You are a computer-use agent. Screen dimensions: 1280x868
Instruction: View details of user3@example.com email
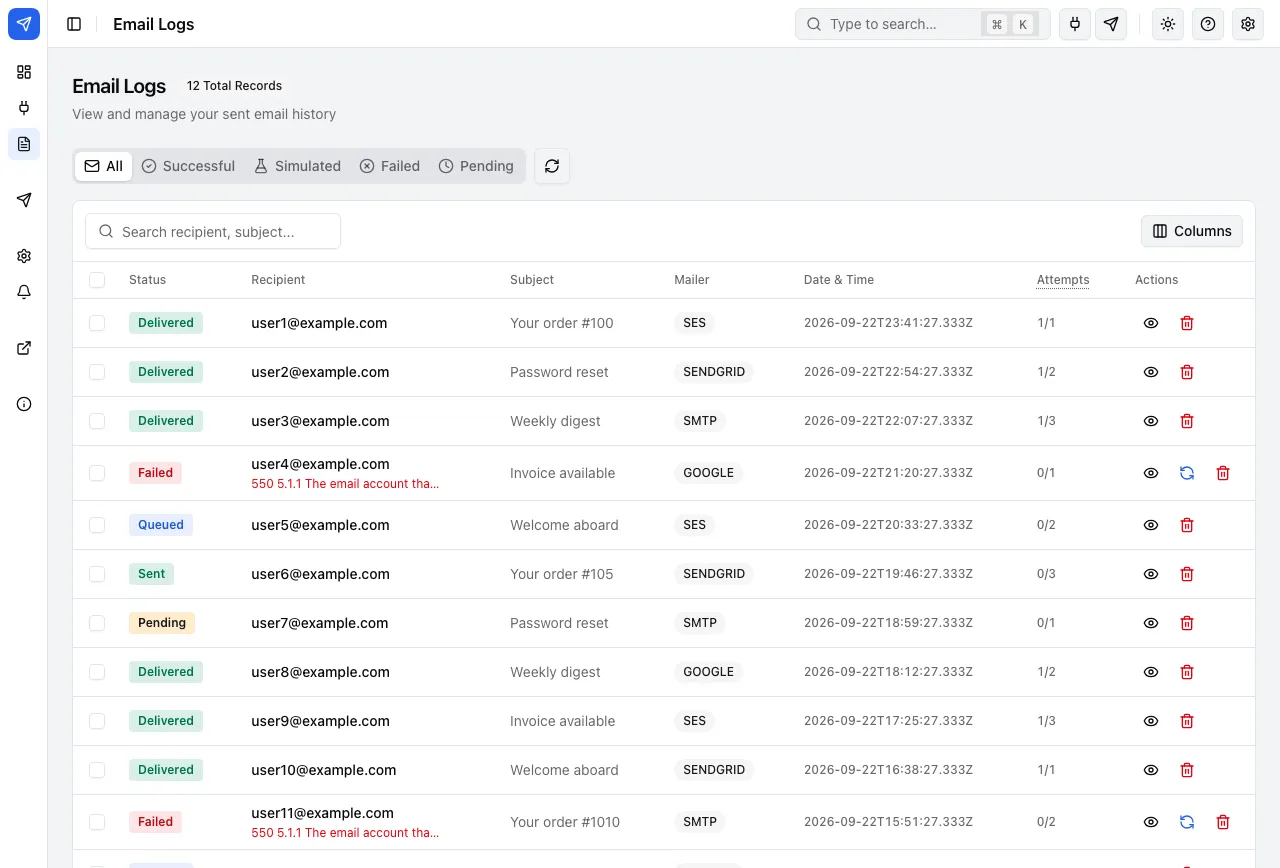[x=1151, y=421]
